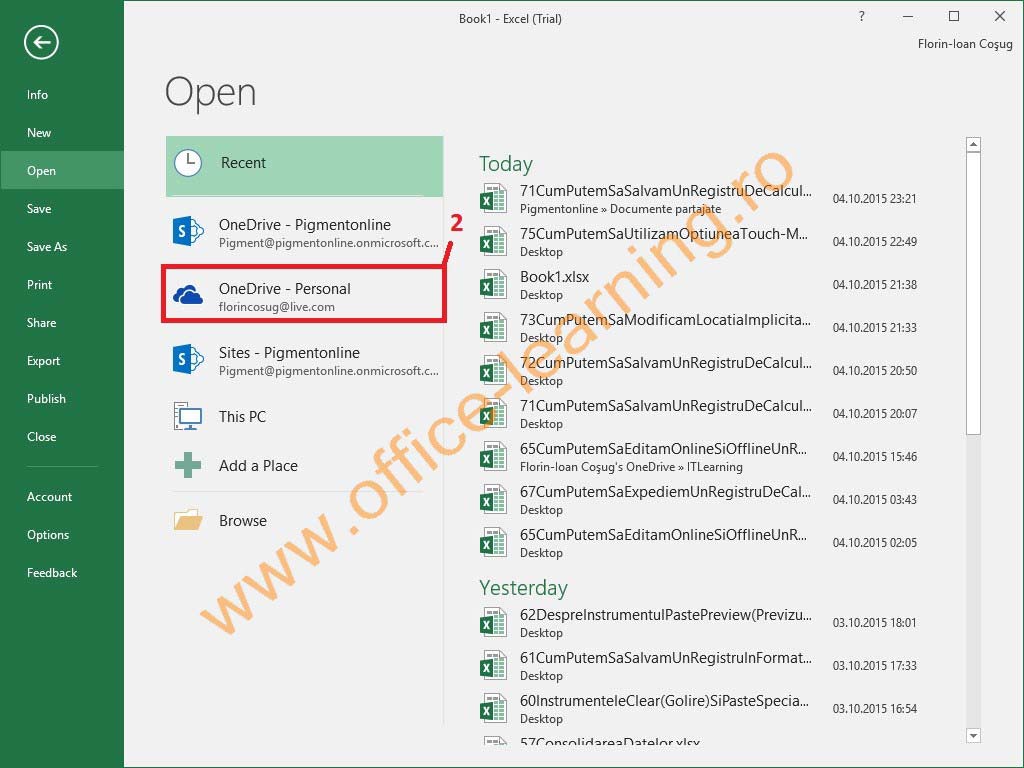Click Excel icon of 62DespreInstrumentulPastePreview file

click(493, 622)
